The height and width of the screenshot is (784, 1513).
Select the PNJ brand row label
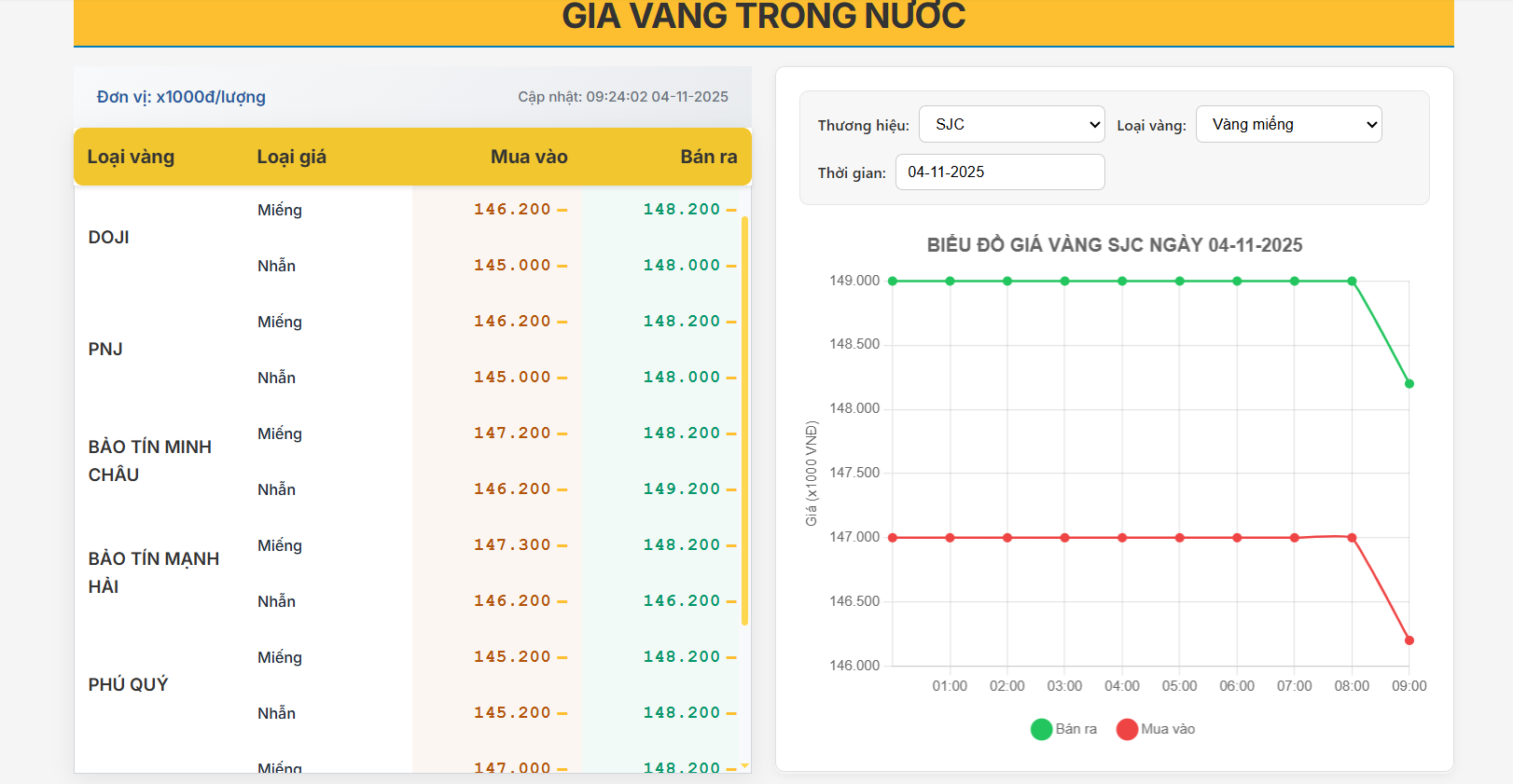[x=105, y=349]
